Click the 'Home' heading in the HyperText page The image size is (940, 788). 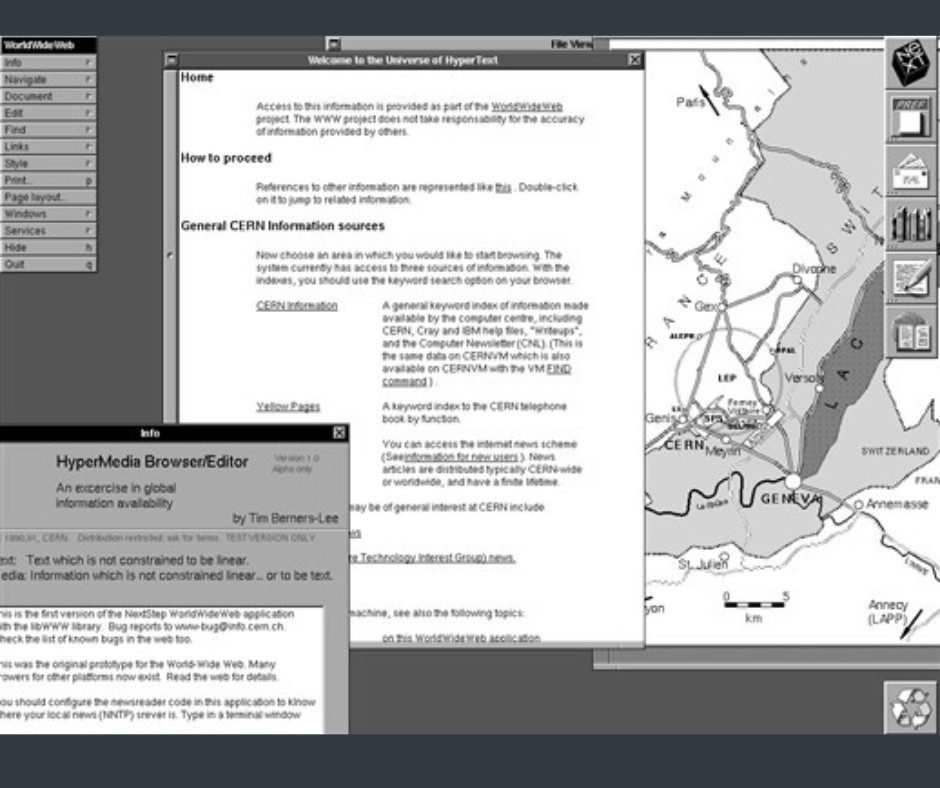click(x=197, y=77)
